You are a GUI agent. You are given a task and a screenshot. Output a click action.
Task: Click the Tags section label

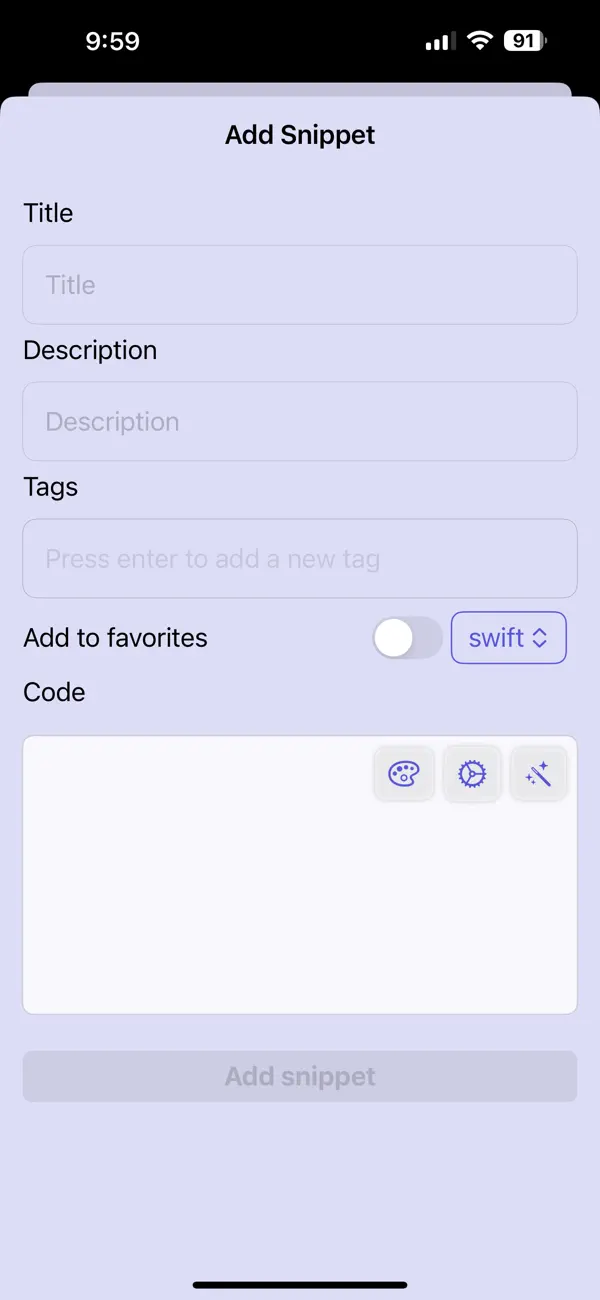pyautogui.click(x=50, y=487)
